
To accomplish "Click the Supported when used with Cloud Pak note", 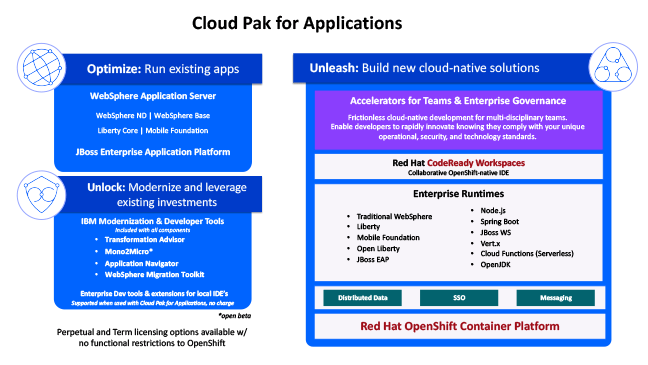I will click(x=152, y=303).
